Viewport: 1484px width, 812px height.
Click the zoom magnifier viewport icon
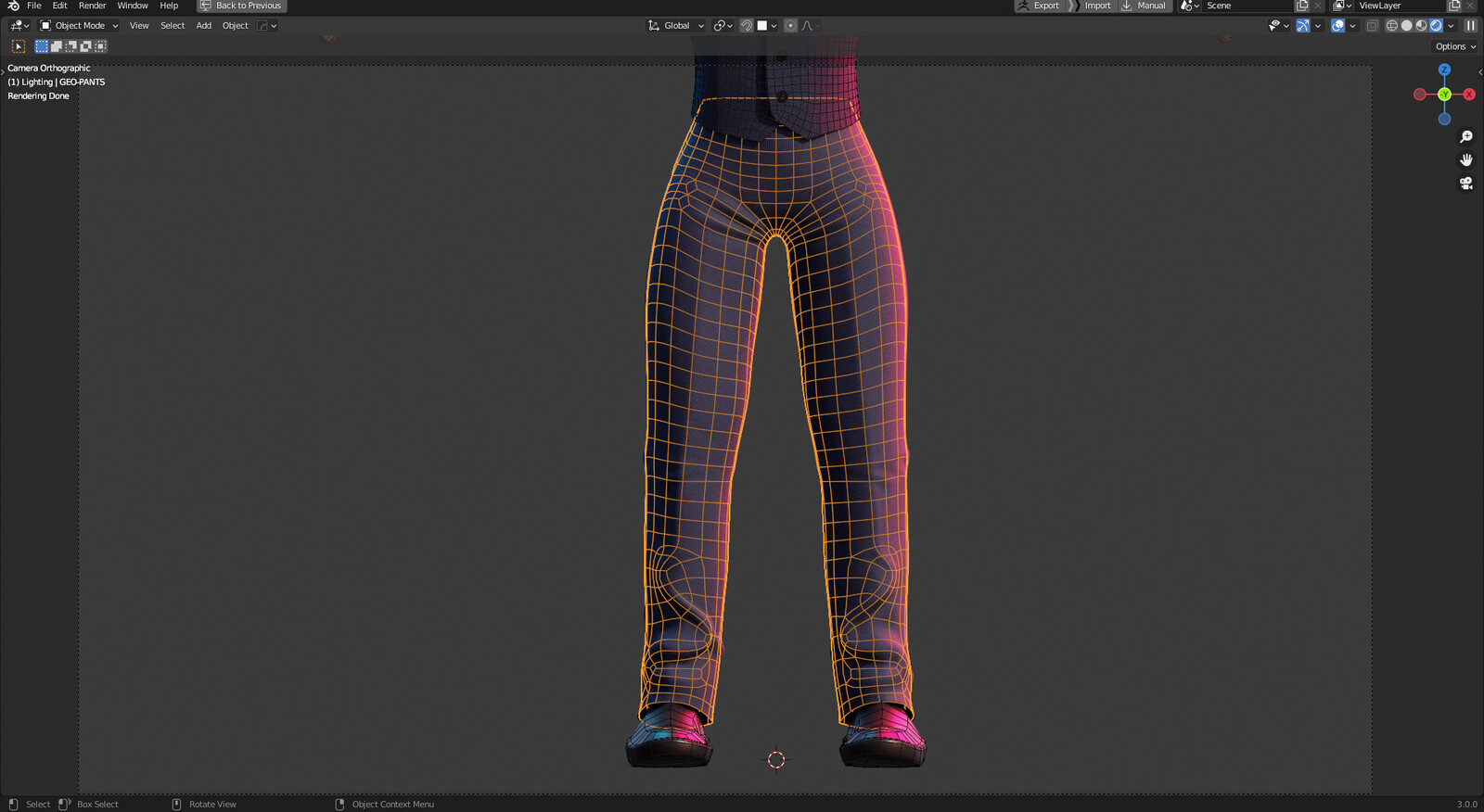click(1466, 137)
